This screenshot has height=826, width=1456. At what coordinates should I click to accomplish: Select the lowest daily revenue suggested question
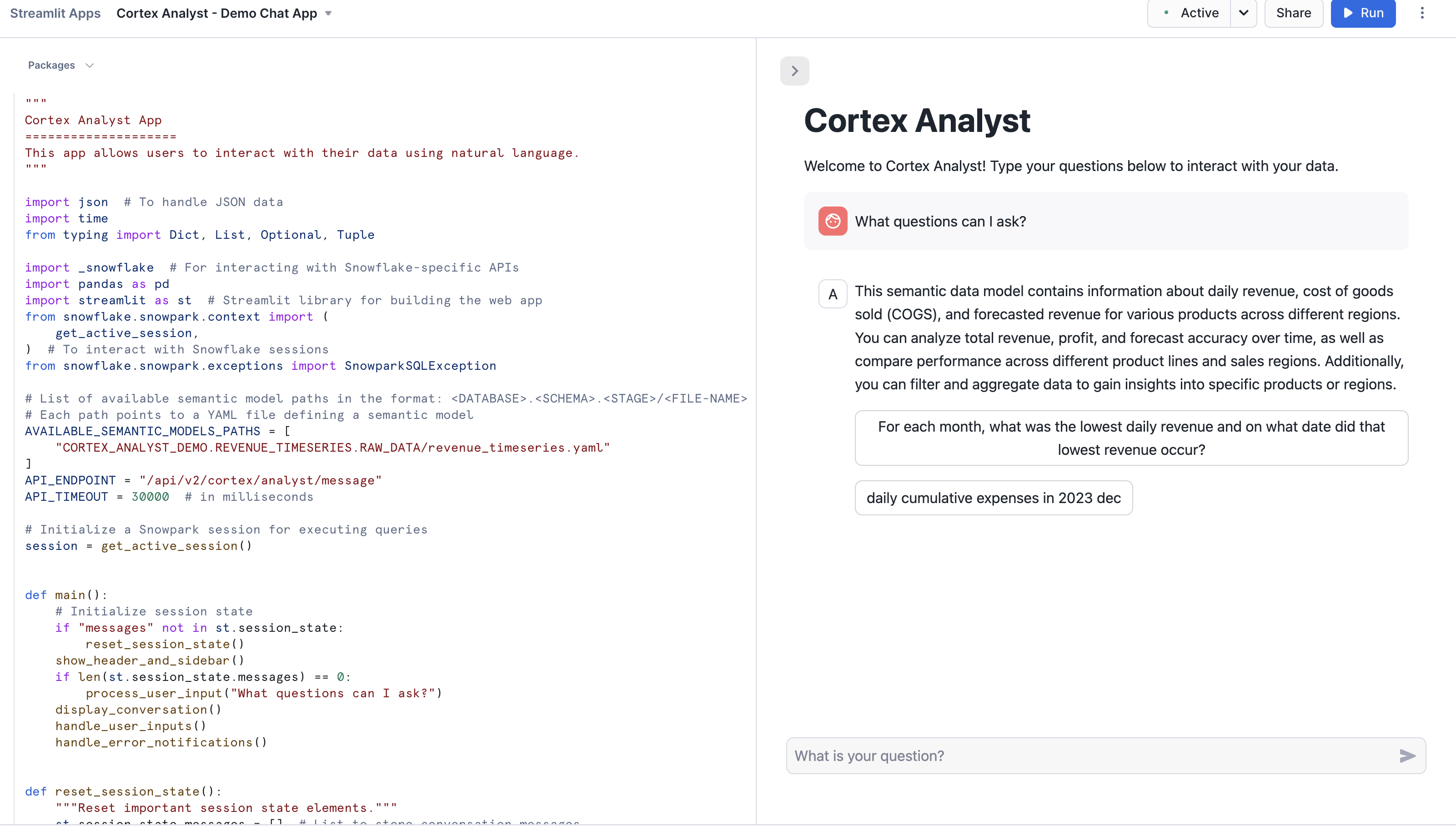pos(1131,438)
